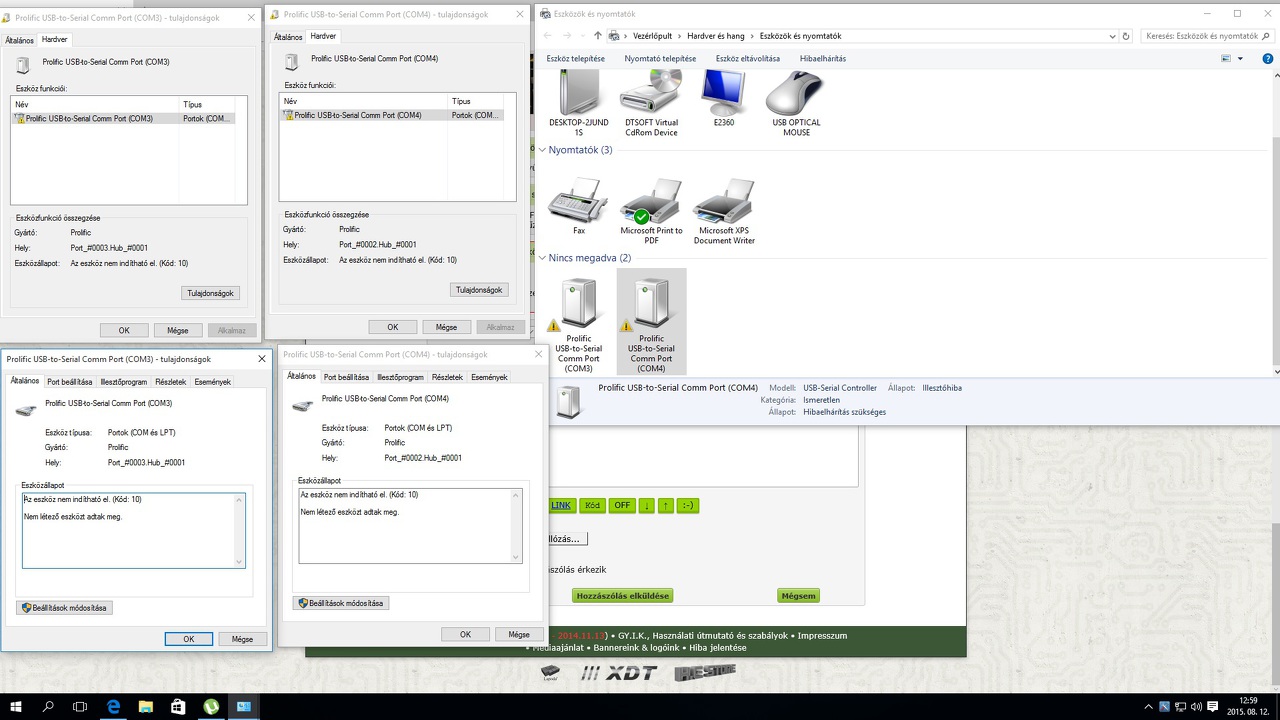The height and width of the screenshot is (720, 1280).
Task: Click the explorer Forward arrow
Action: pos(565,36)
